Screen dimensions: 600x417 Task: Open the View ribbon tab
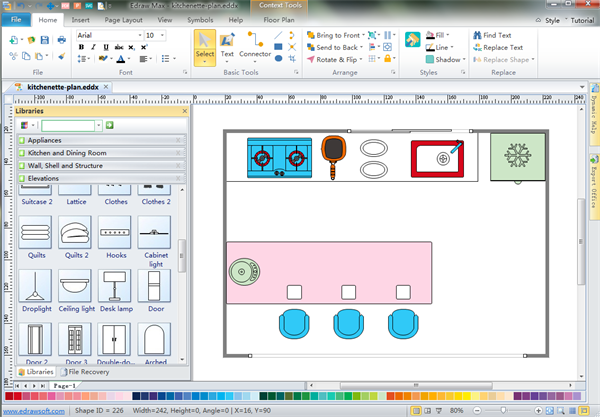point(165,20)
